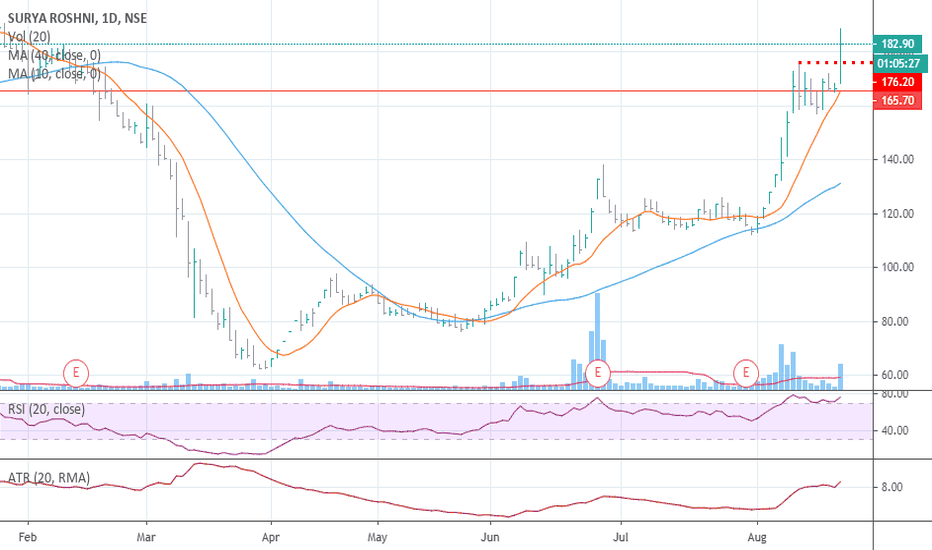Open the earnings marker E in mid-February

point(76,373)
